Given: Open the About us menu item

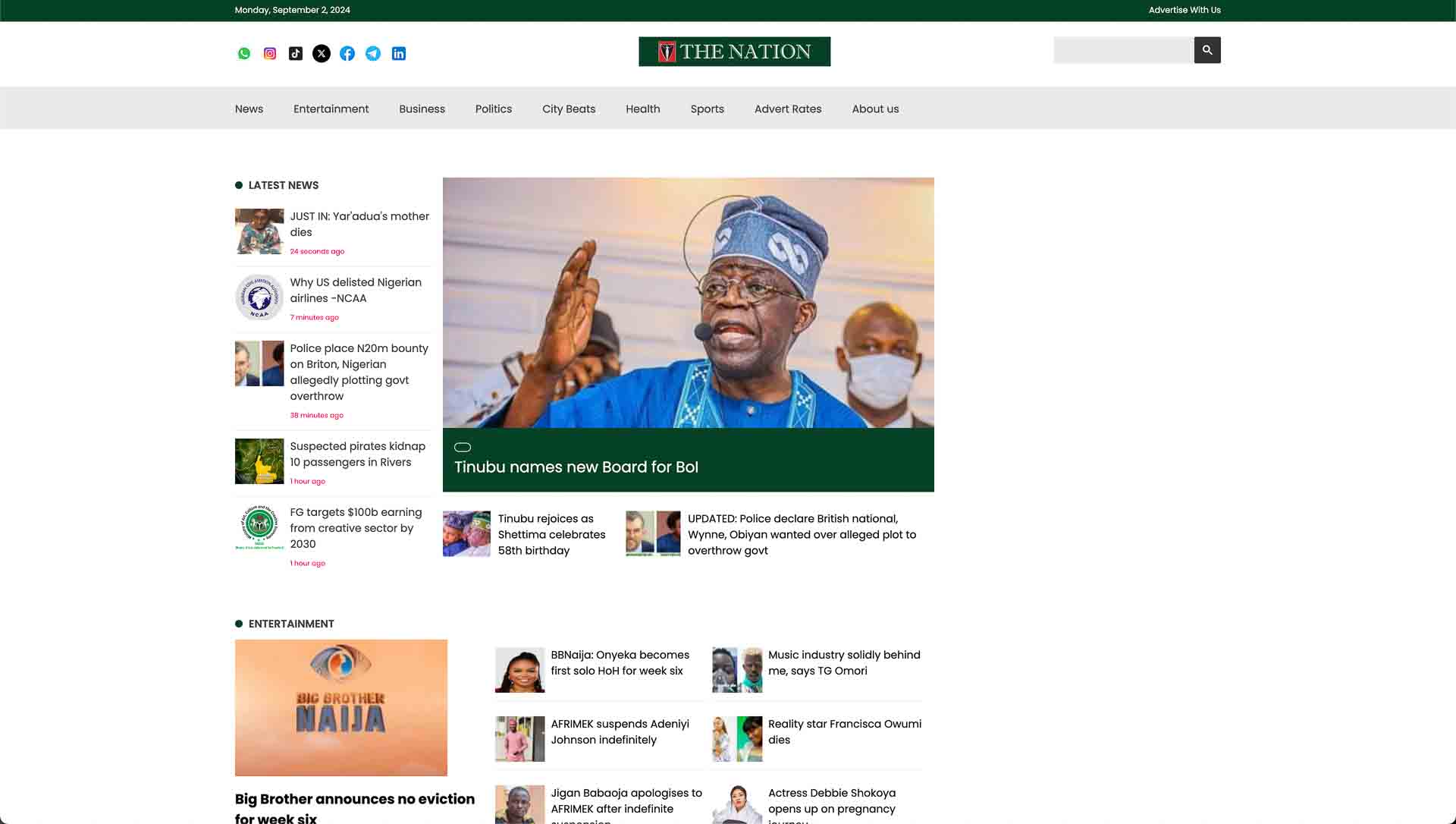Looking at the screenshot, I should click(x=875, y=109).
